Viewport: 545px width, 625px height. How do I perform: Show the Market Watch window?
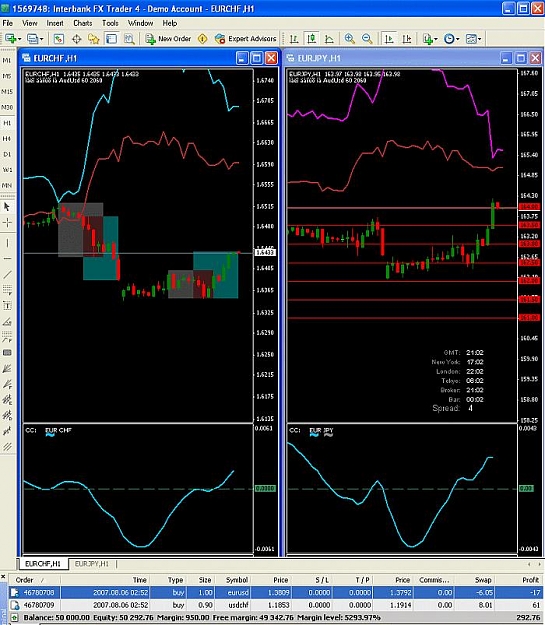click(59, 39)
